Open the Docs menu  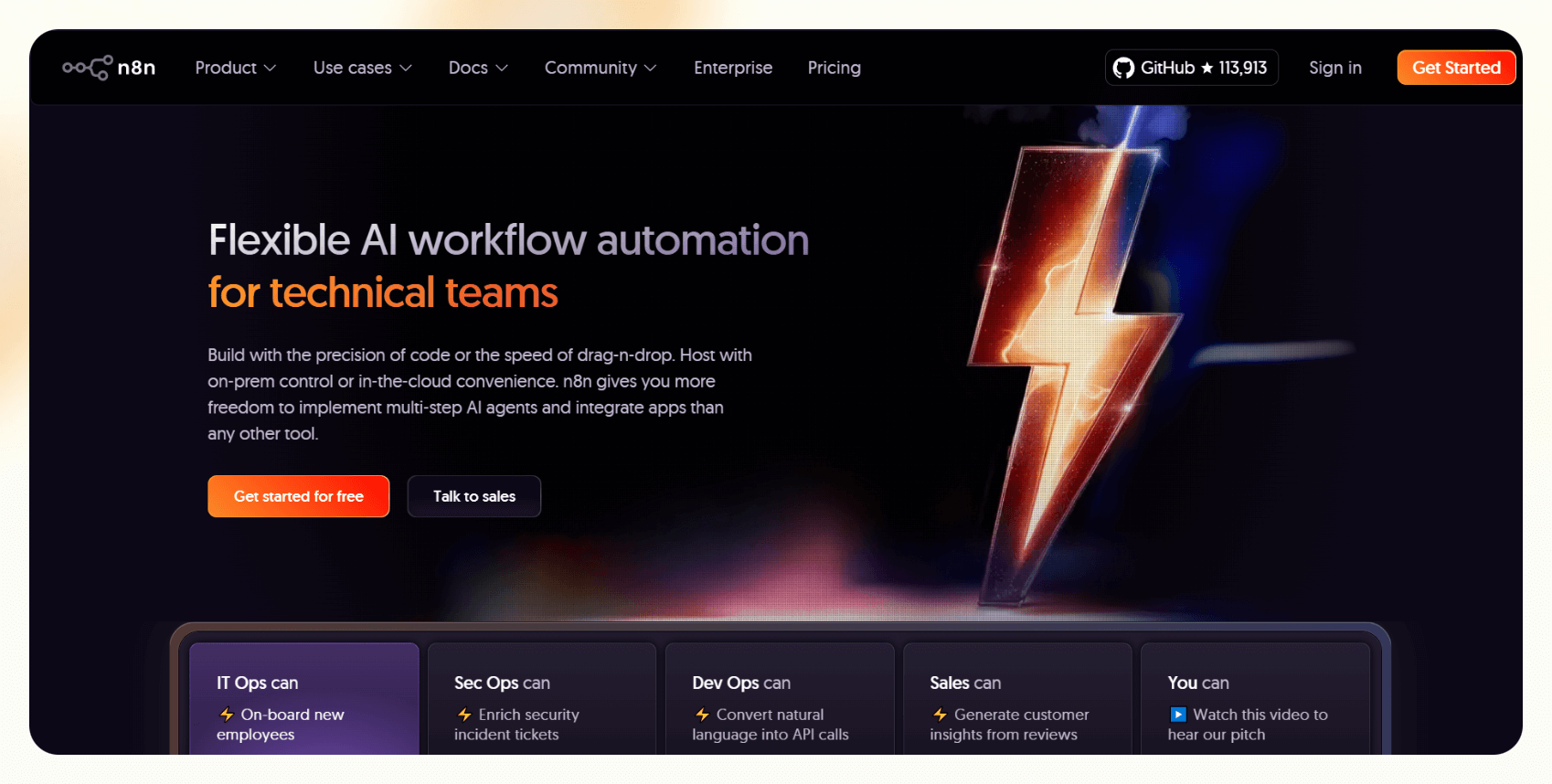(478, 68)
